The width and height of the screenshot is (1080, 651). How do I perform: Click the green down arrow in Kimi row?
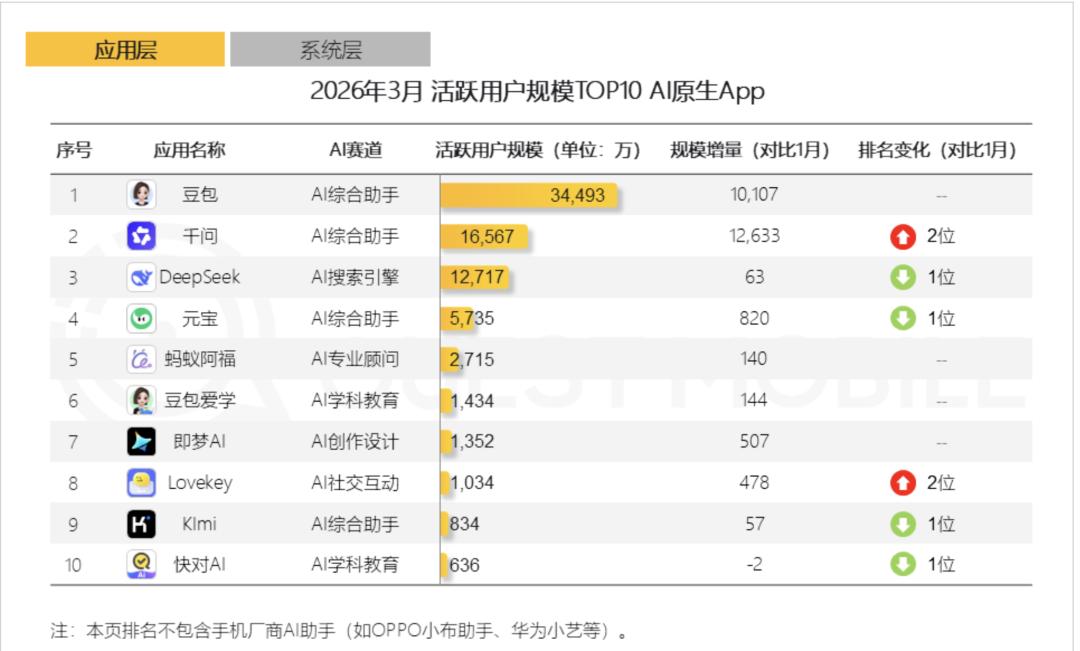(x=903, y=524)
